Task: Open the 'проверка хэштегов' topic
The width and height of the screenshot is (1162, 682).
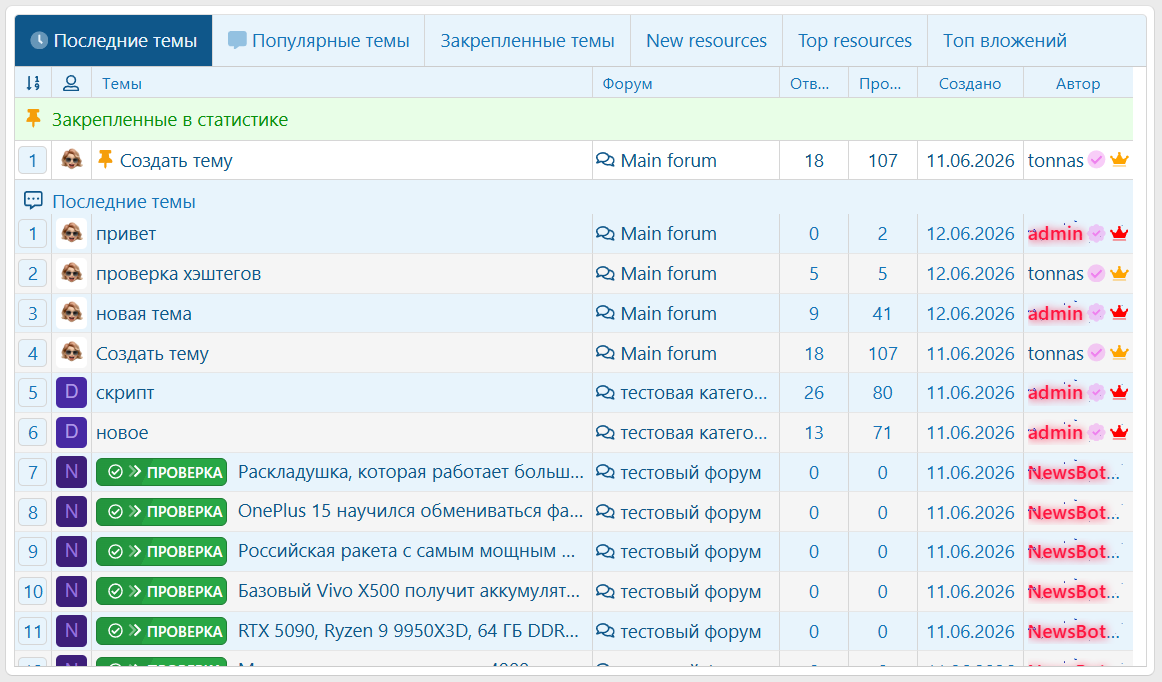Action: [x=179, y=274]
